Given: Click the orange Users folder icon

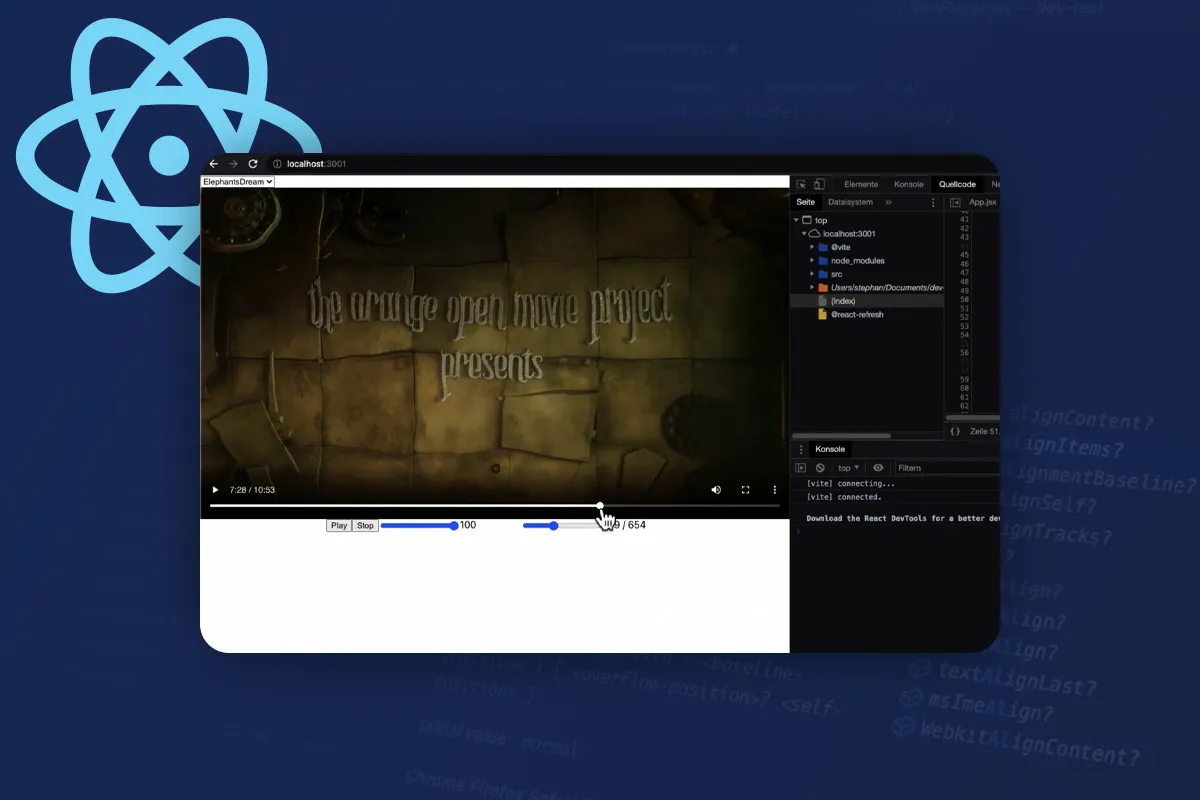Looking at the screenshot, I should (x=822, y=287).
